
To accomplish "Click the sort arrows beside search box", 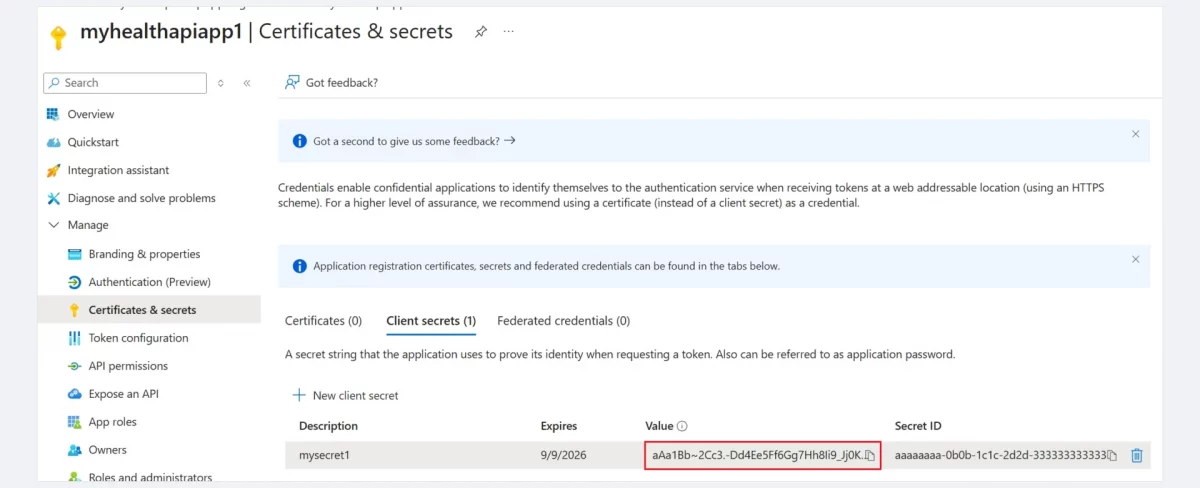I will [221, 83].
